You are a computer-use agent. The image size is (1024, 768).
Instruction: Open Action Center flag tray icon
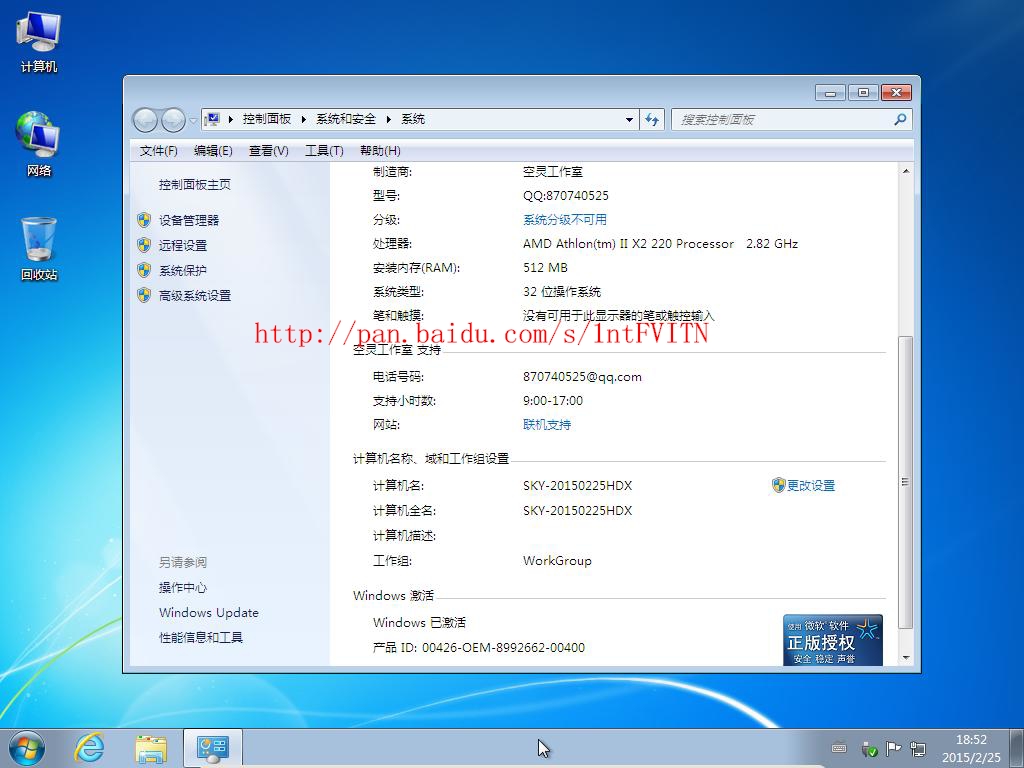coord(893,748)
